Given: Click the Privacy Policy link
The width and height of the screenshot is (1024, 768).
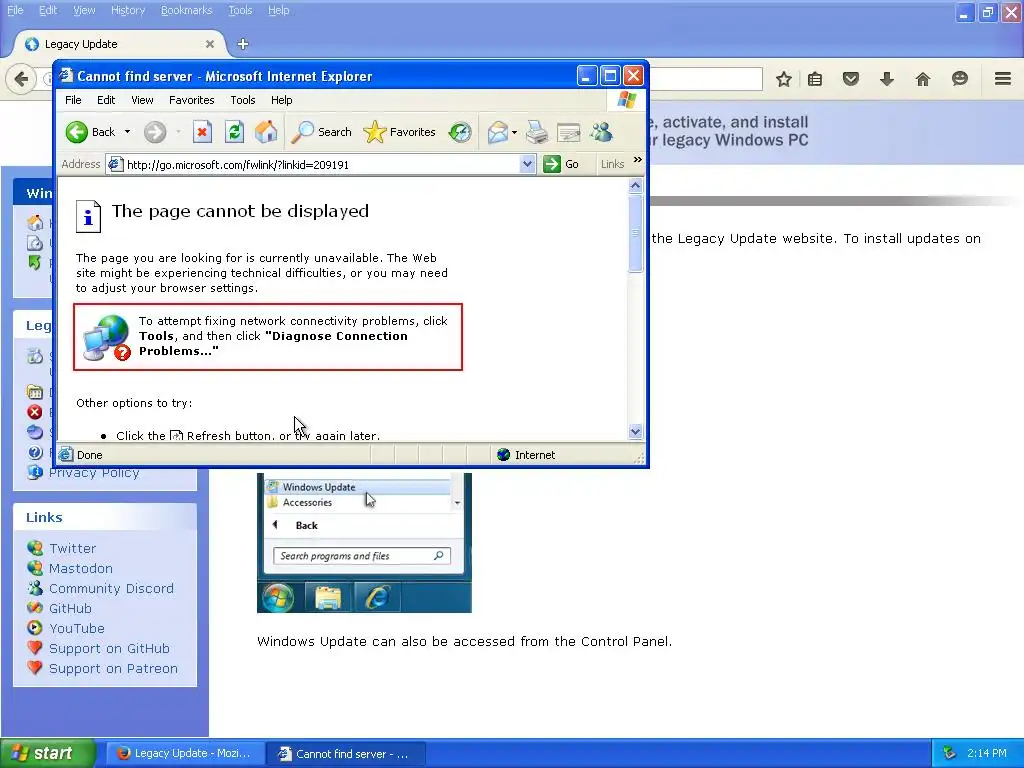Looking at the screenshot, I should tap(94, 473).
